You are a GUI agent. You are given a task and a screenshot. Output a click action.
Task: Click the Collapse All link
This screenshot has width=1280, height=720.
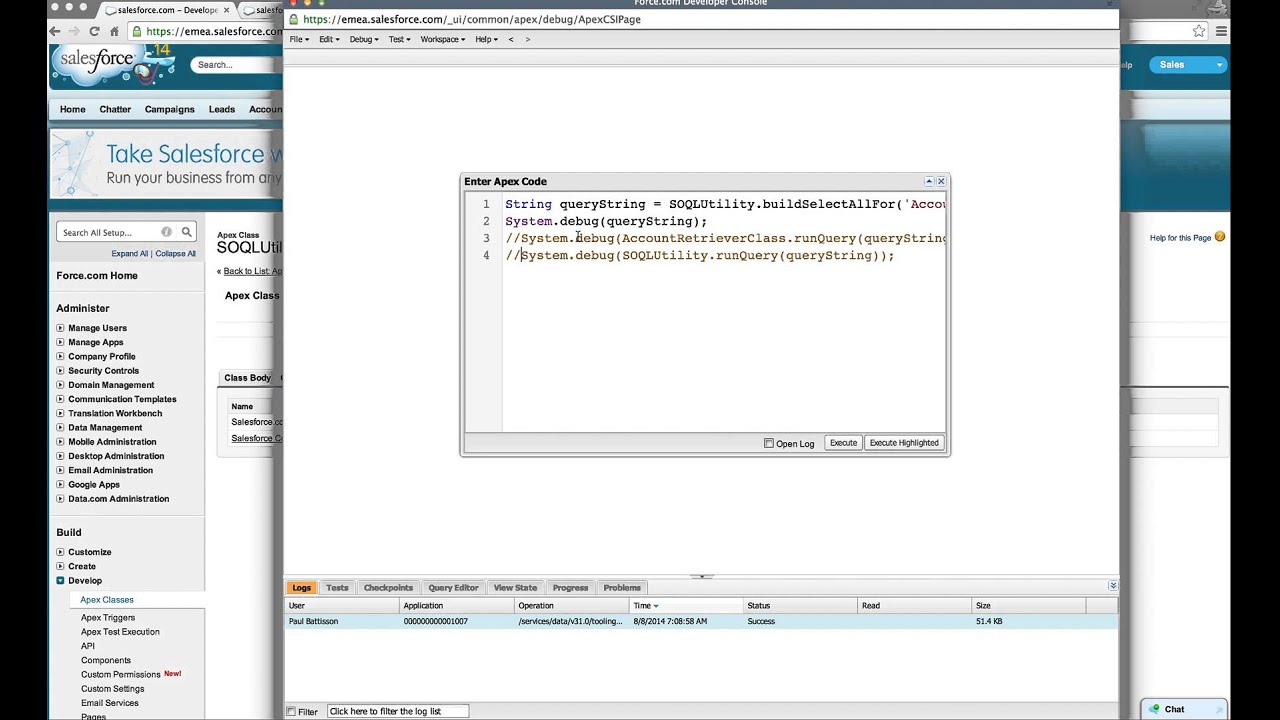(x=176, y=254)
